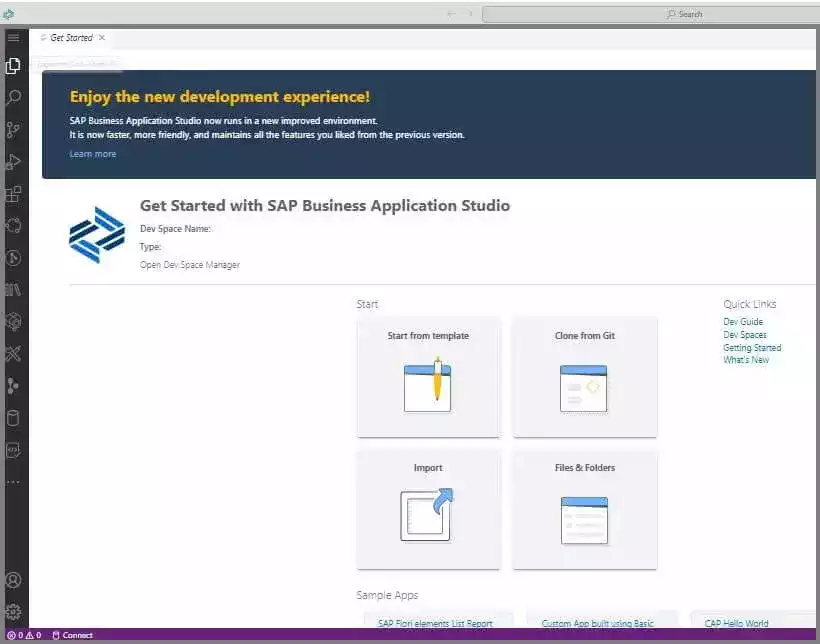Open the Explorer files view

(13, 66)
